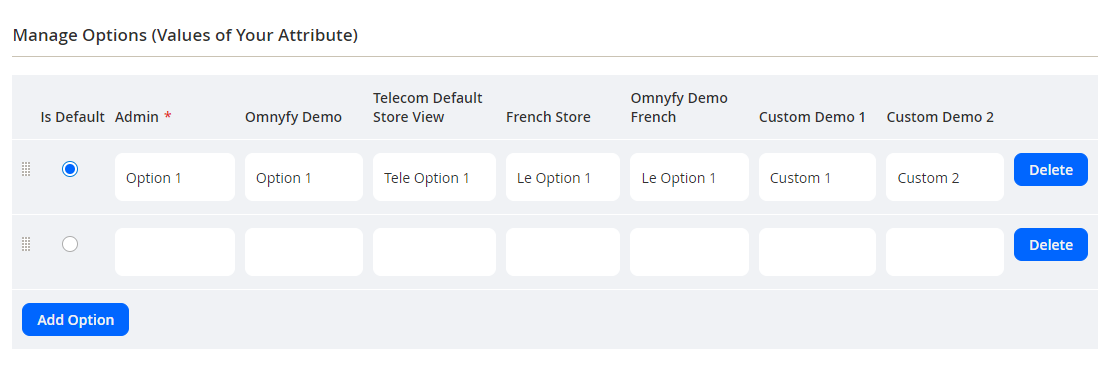This screenshot has width=1109, height=366.
Task: Click the Custom 1 input field
Action: (x=818, y=177)
